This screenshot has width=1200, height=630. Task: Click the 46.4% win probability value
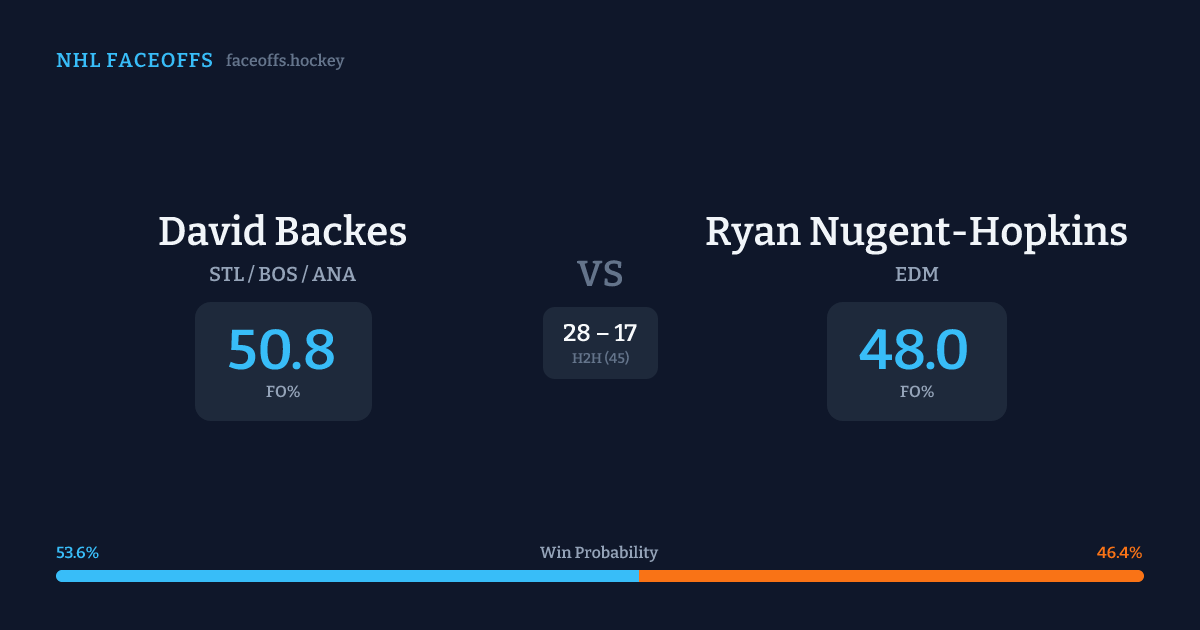pos(1119,553)
